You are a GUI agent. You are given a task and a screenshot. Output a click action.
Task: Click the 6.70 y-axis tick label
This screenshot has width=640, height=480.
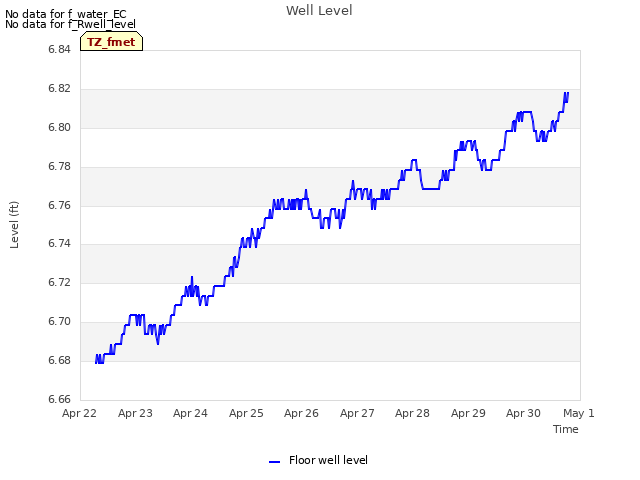coord(60,322)
